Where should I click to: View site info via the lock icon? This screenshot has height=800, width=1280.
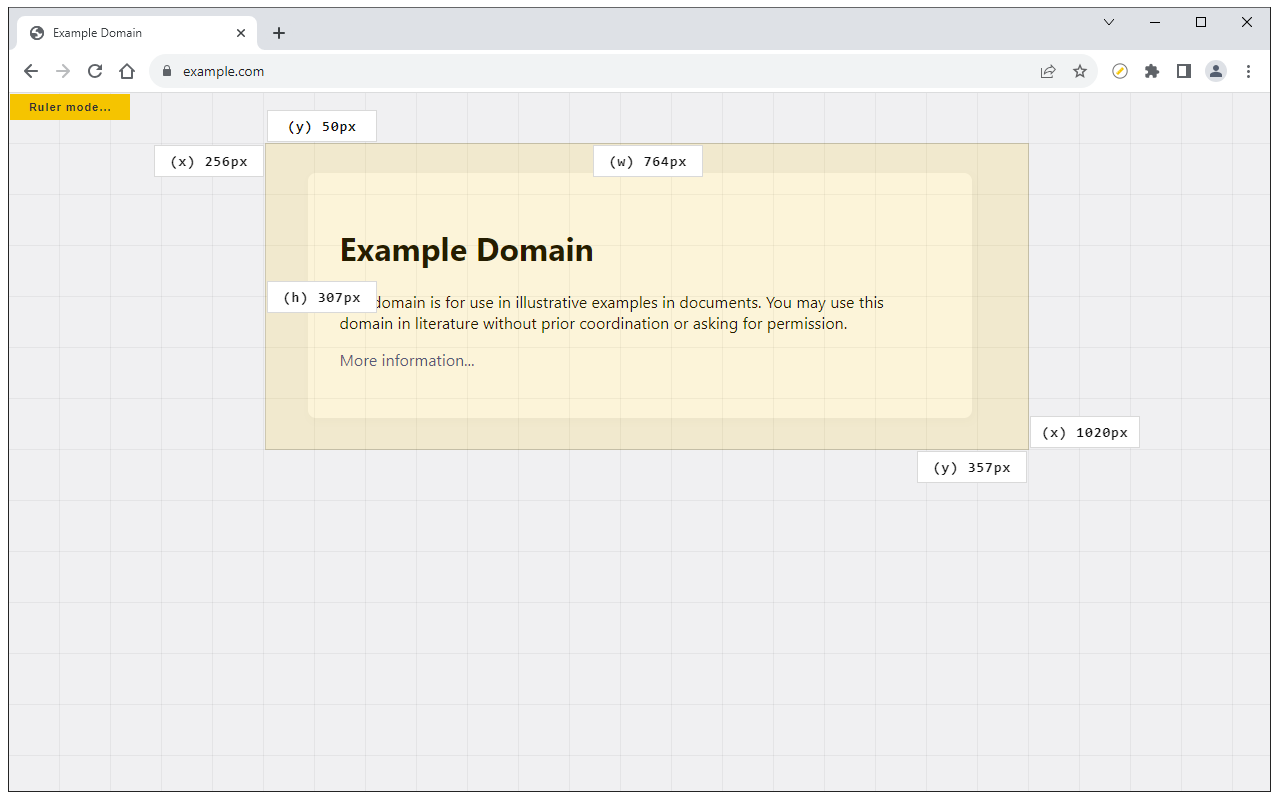(167, 71)
